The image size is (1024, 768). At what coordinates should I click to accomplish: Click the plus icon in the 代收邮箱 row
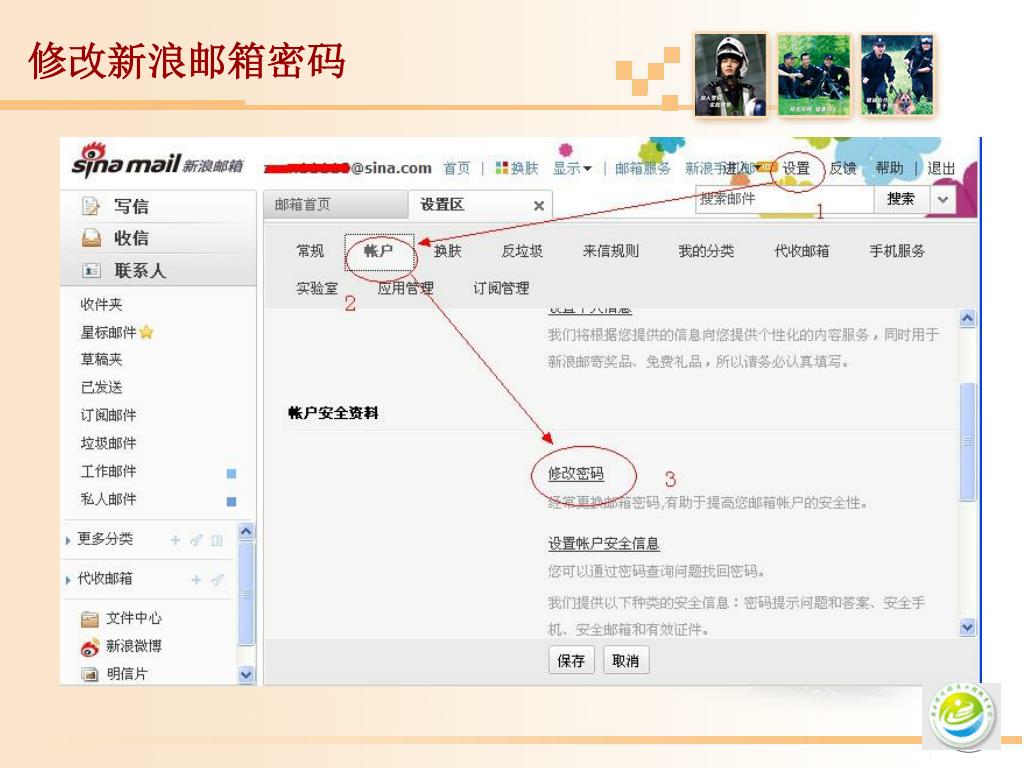point(196,579)
